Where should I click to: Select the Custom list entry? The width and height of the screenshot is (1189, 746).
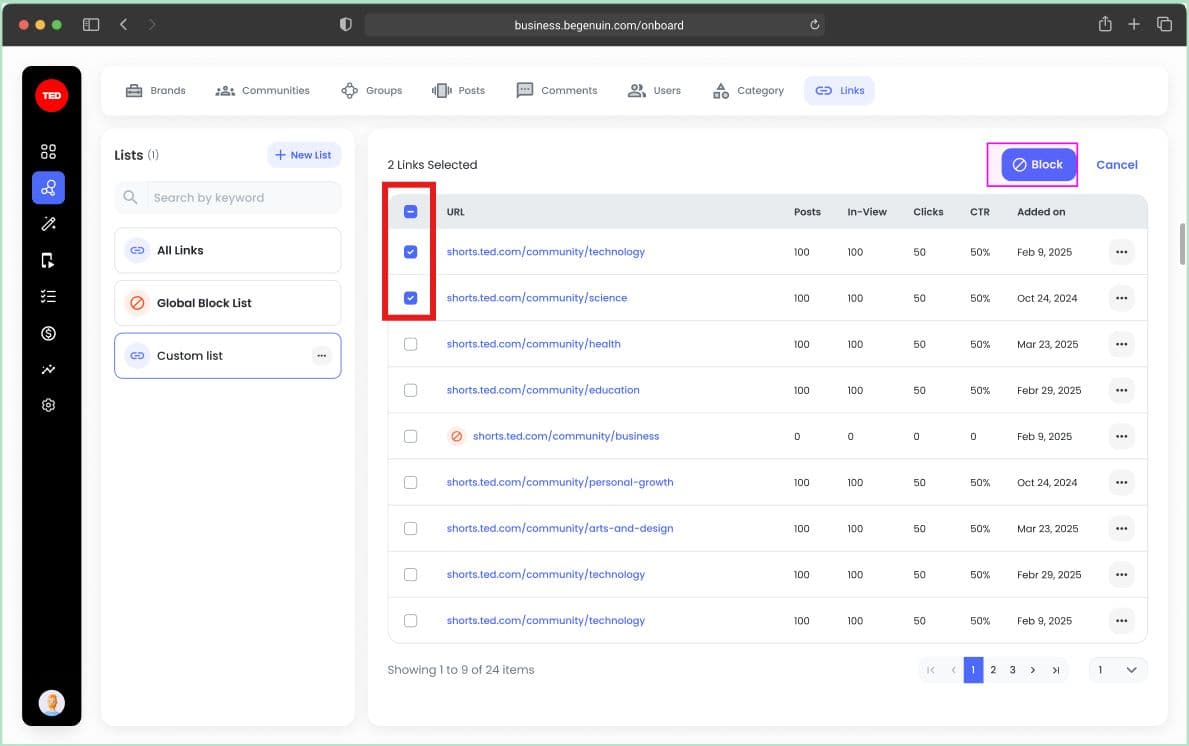(227, 356)
